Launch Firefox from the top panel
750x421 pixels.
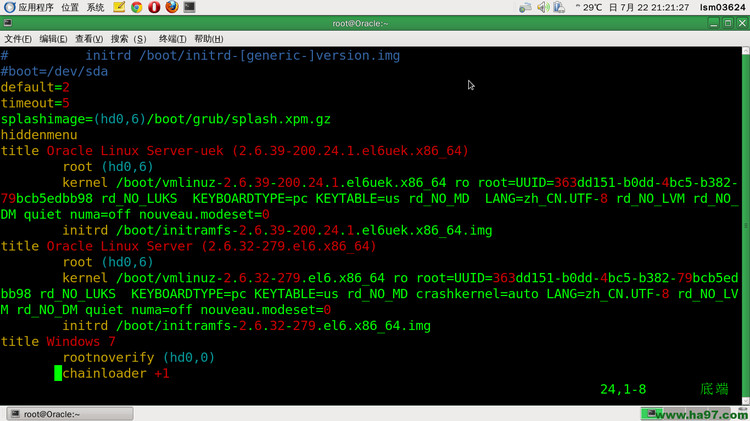[171, 7]
